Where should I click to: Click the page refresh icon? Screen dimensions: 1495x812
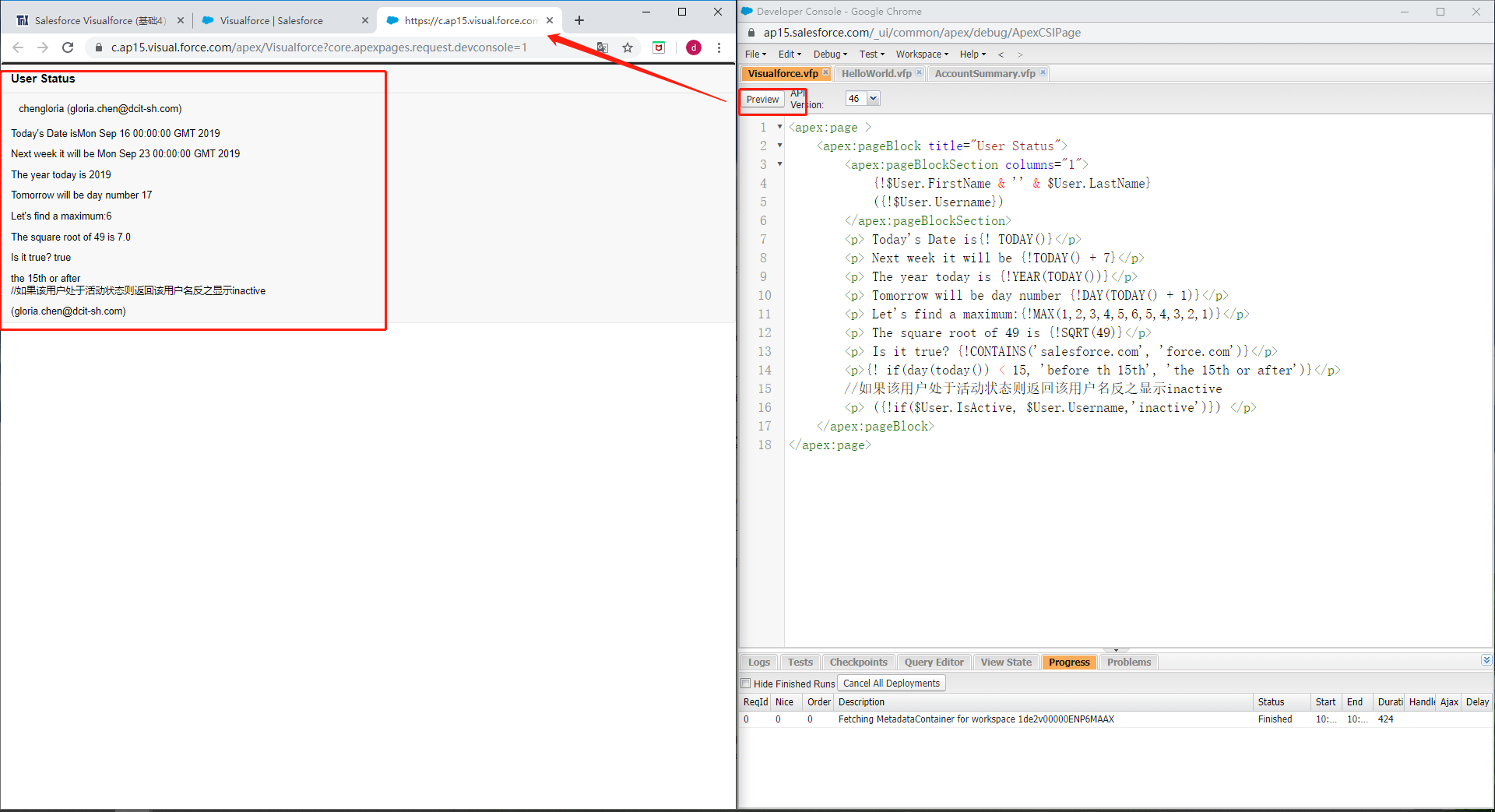tap(68, 47)
